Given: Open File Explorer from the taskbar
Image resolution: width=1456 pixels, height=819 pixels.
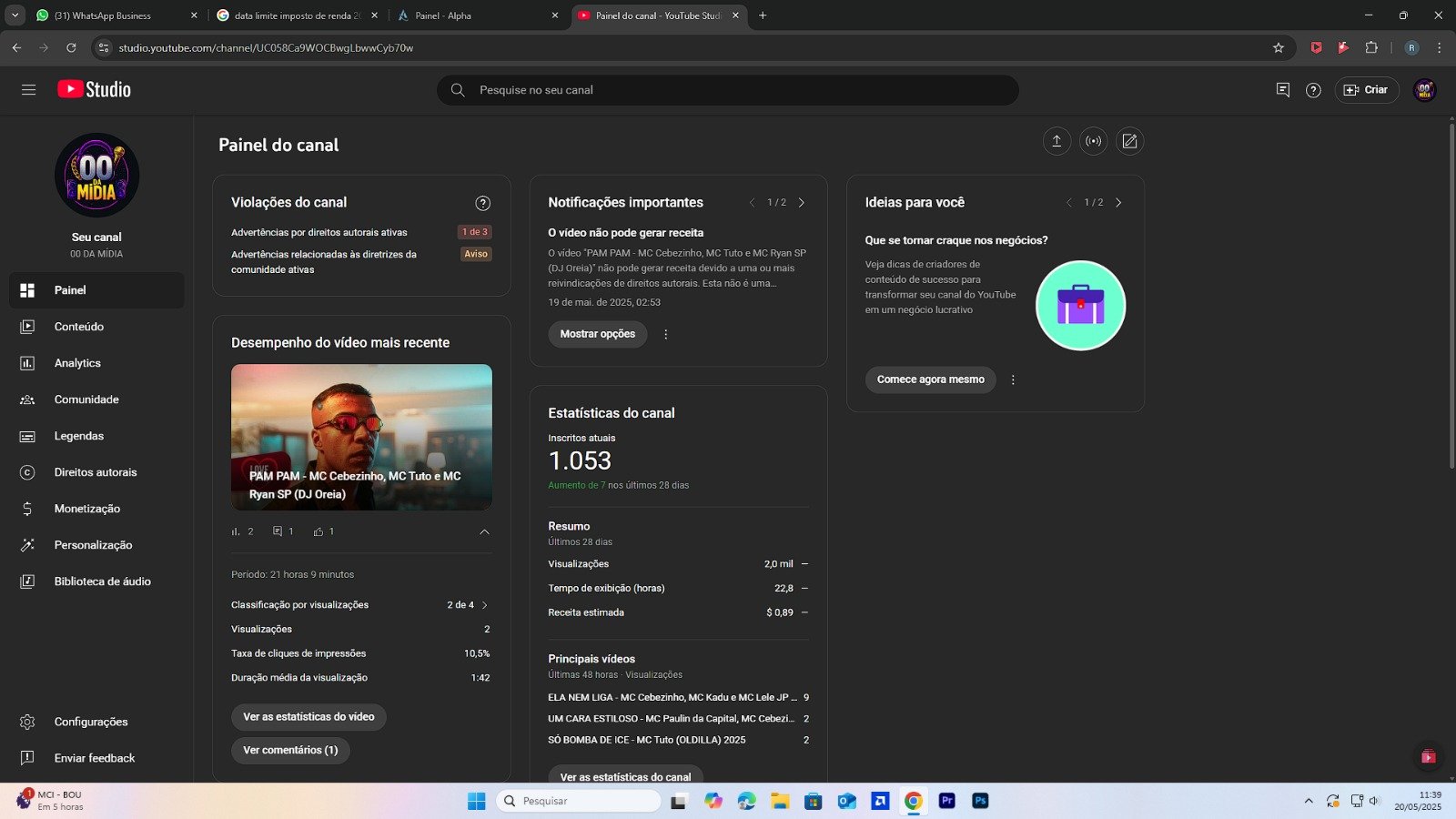Looking at the screenshot, I should 780,801.
